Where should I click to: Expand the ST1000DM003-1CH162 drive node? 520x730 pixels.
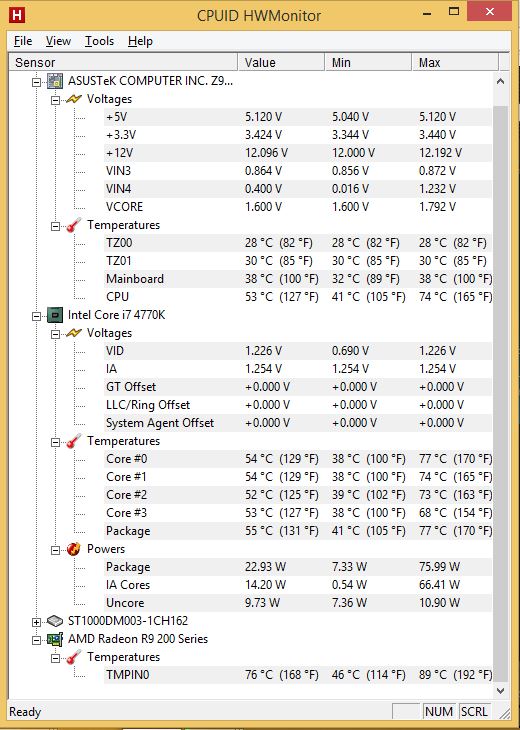pyautogui.click(x=36, y=622)
